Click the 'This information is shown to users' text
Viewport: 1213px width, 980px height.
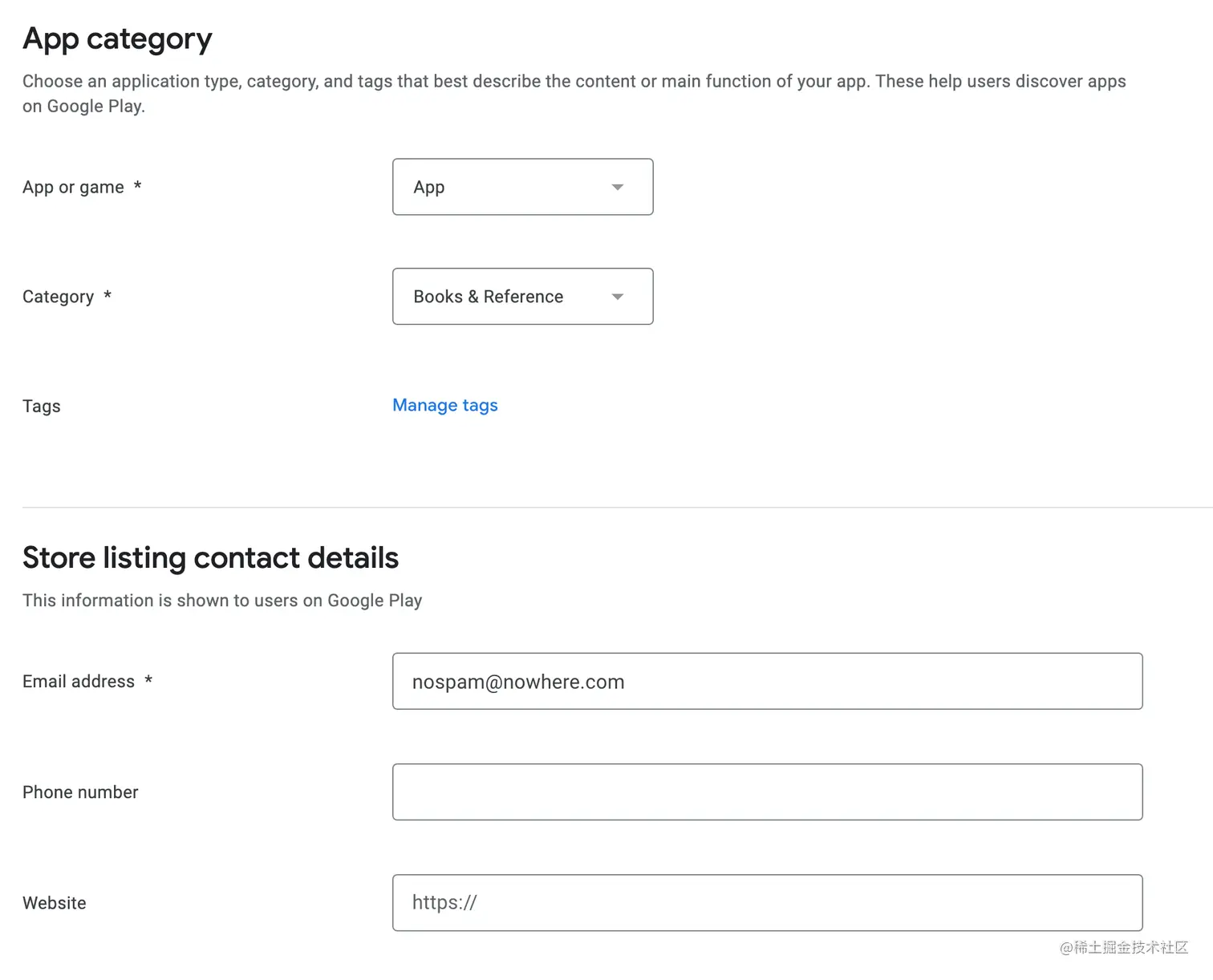[222, 601]
